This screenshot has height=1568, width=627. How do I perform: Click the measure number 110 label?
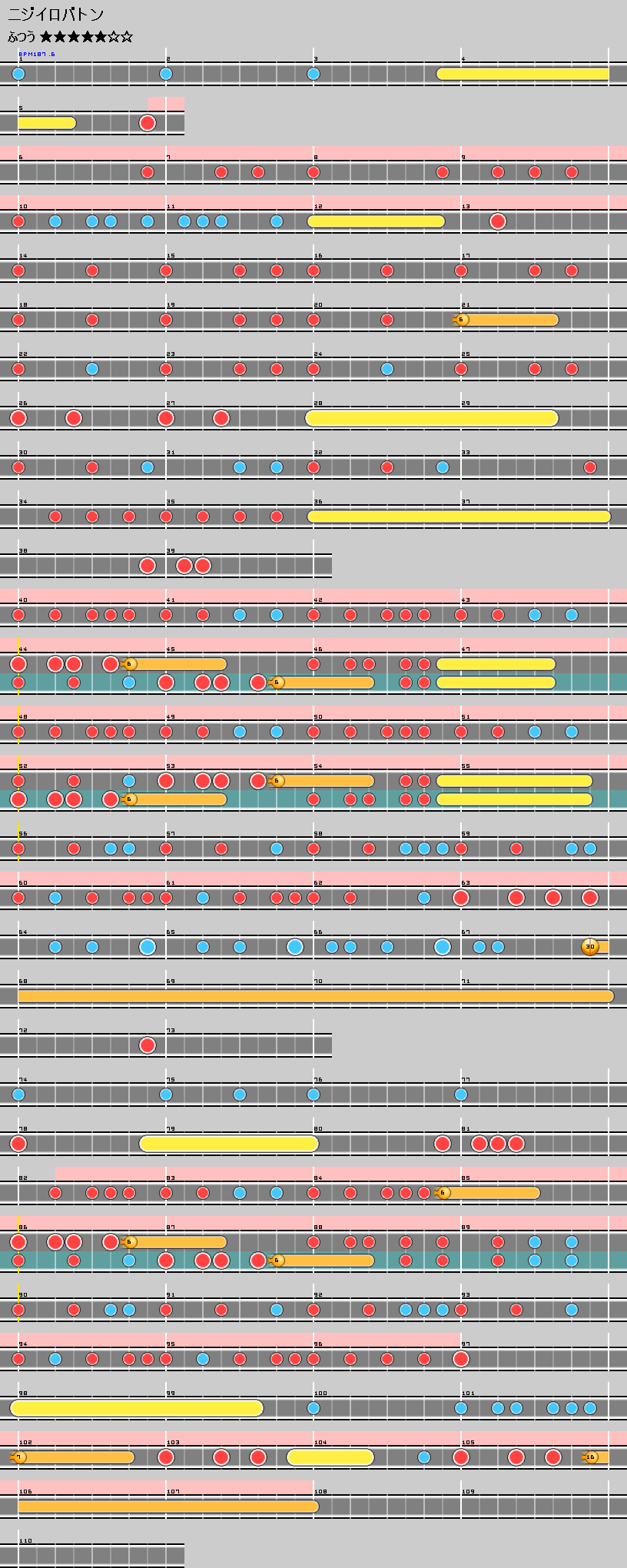[x=25, y=1541]
